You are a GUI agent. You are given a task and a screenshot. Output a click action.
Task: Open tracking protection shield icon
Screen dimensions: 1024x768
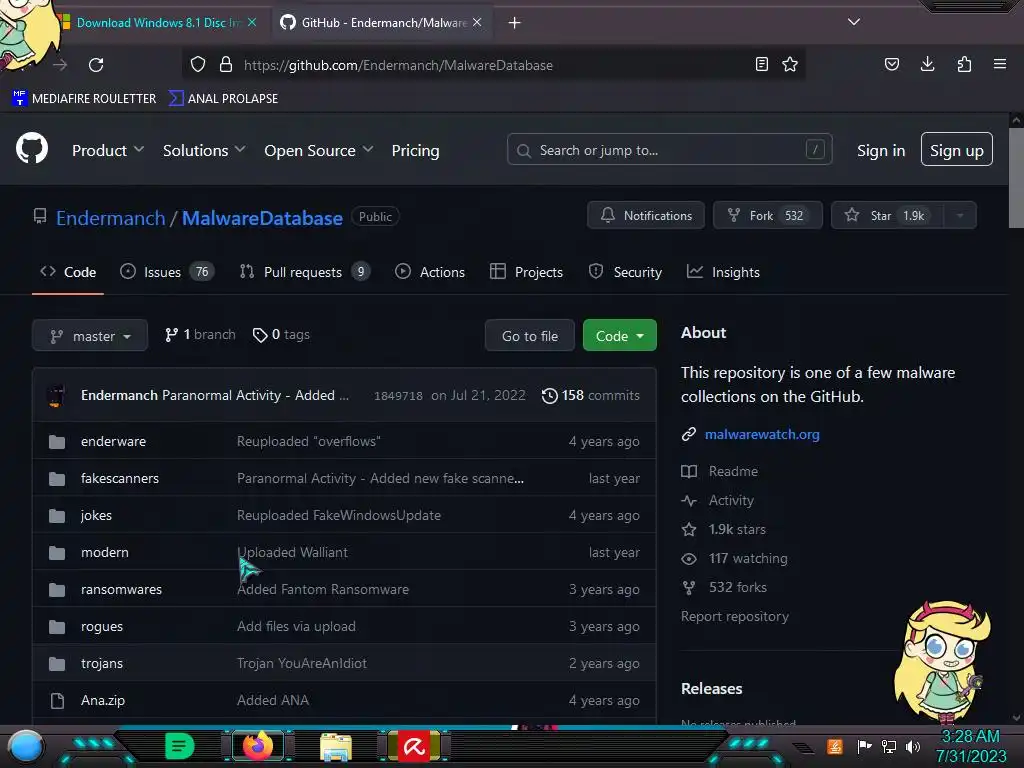click(198, 64)
